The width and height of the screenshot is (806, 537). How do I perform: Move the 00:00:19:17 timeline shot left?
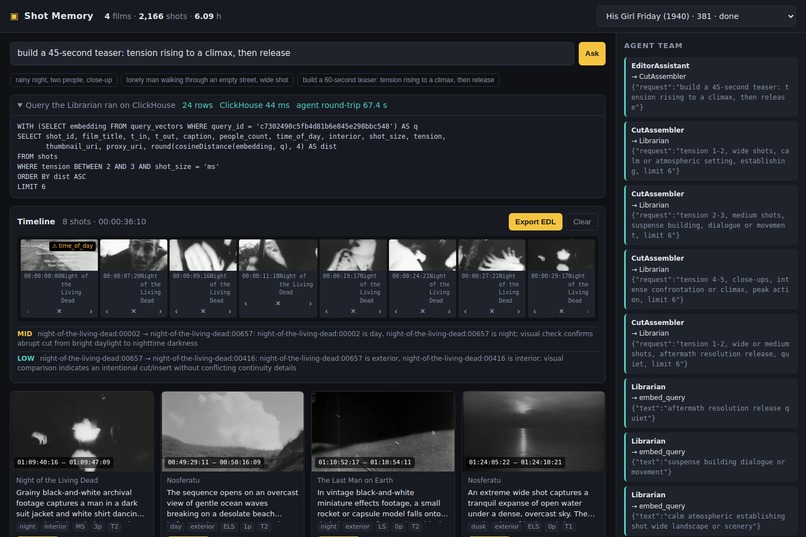(326, 311)
